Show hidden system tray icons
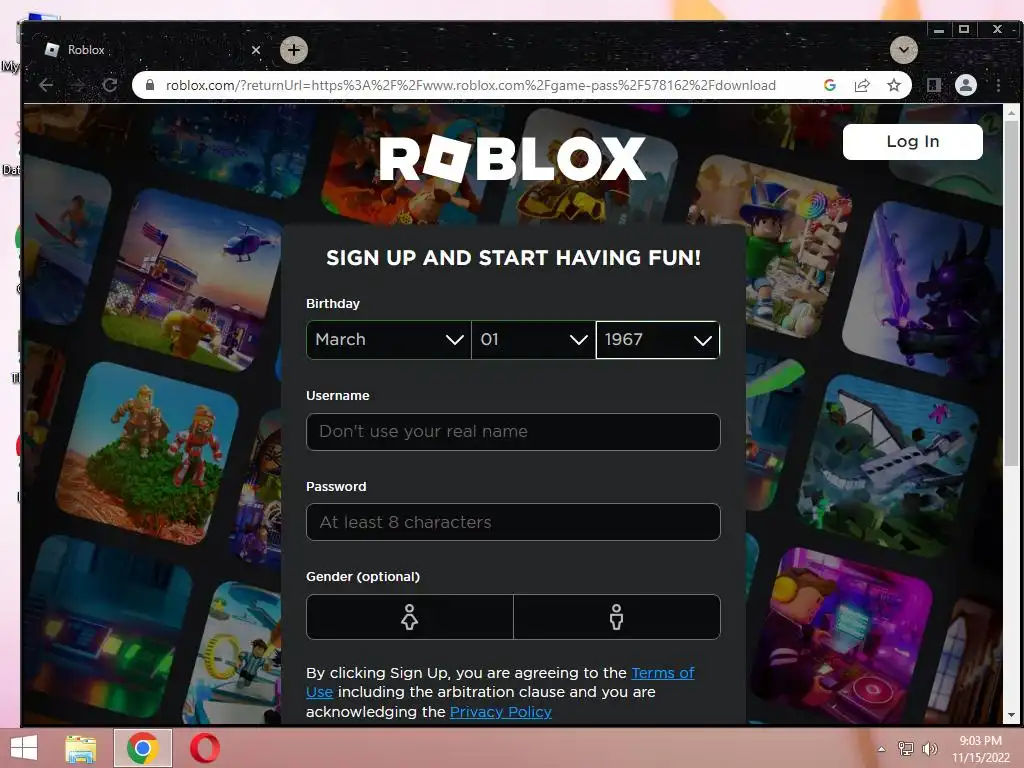The image size is (1024, 768). (882, 749)
